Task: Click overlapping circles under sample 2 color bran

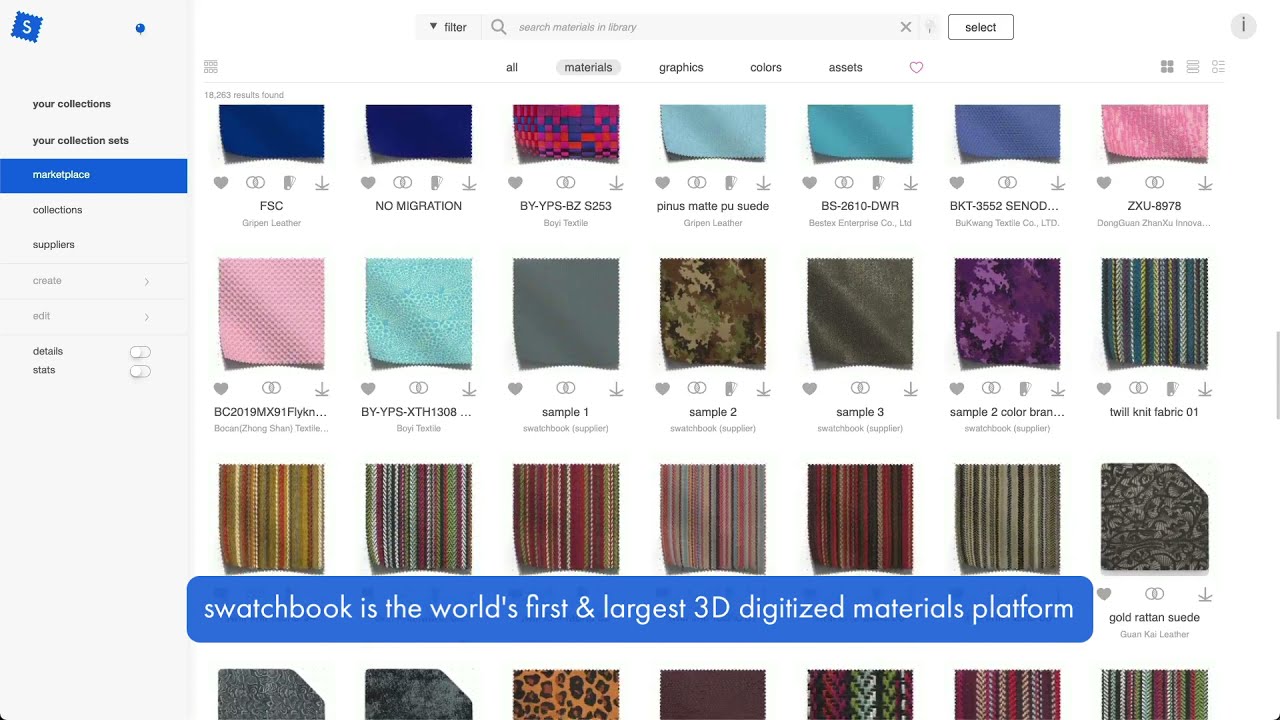Action: point(991,388)
